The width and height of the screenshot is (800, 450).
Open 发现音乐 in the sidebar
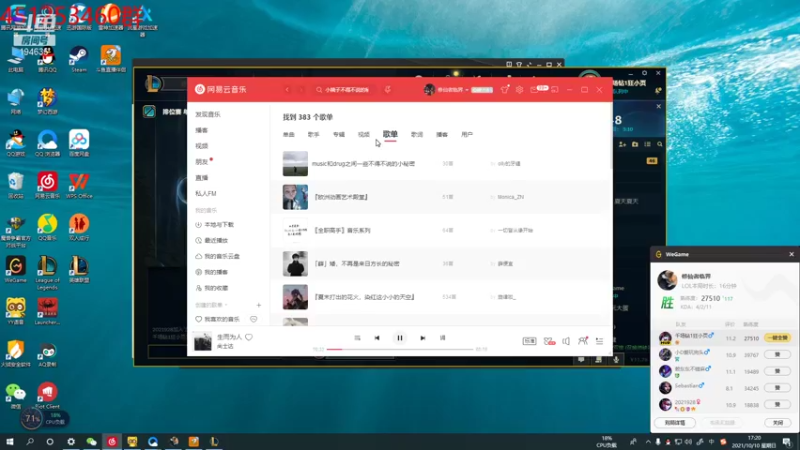tap(208, 114)
